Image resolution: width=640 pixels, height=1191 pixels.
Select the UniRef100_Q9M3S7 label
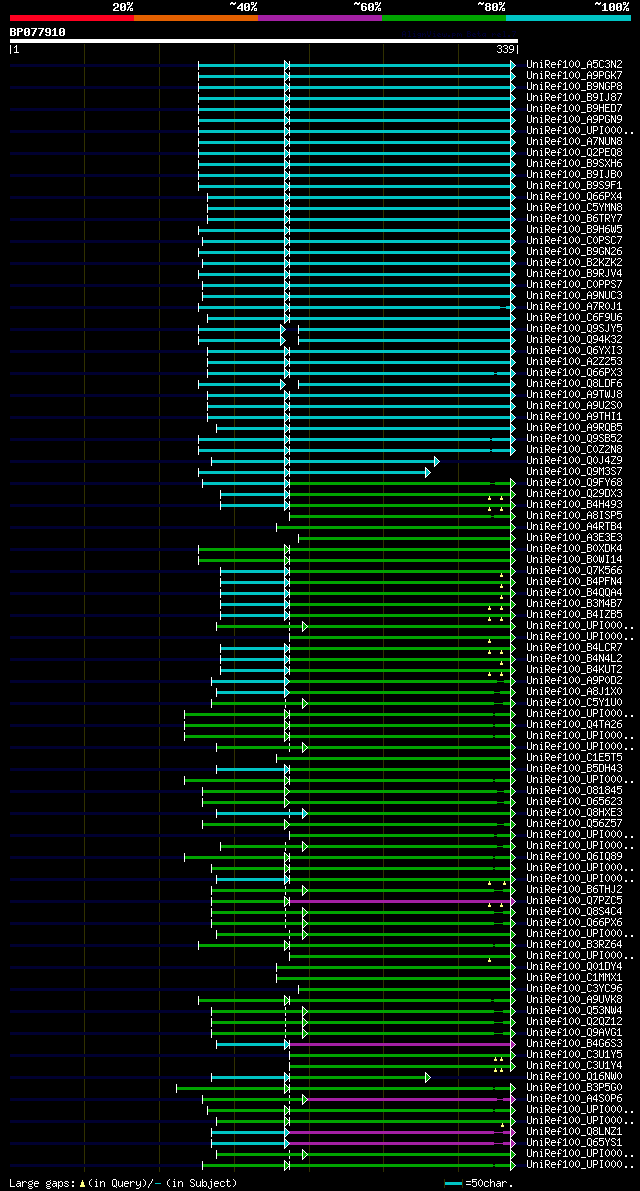pyautogui.click(x=574, y=472)
